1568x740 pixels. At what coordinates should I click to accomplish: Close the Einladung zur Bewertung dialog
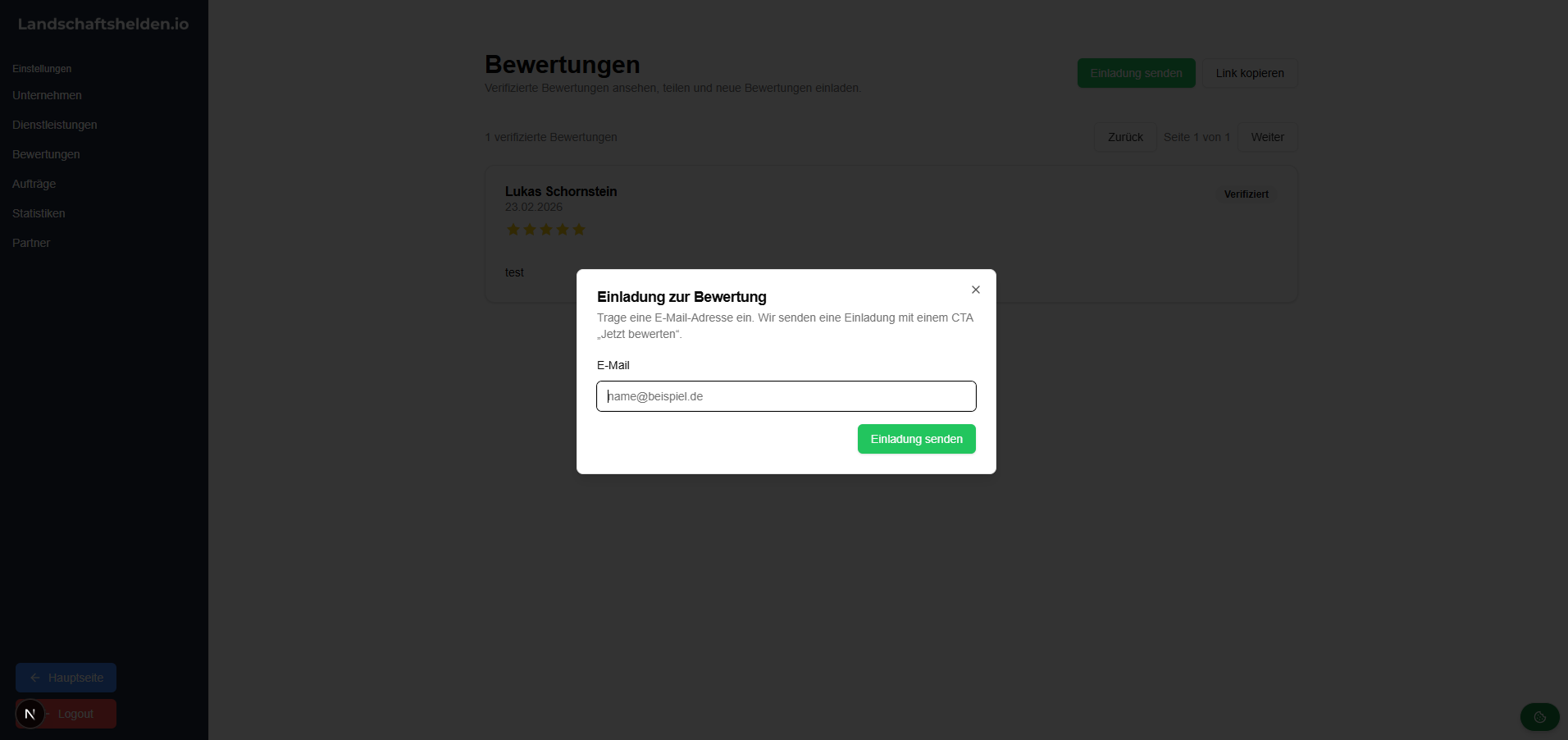(x=976, y=290)
